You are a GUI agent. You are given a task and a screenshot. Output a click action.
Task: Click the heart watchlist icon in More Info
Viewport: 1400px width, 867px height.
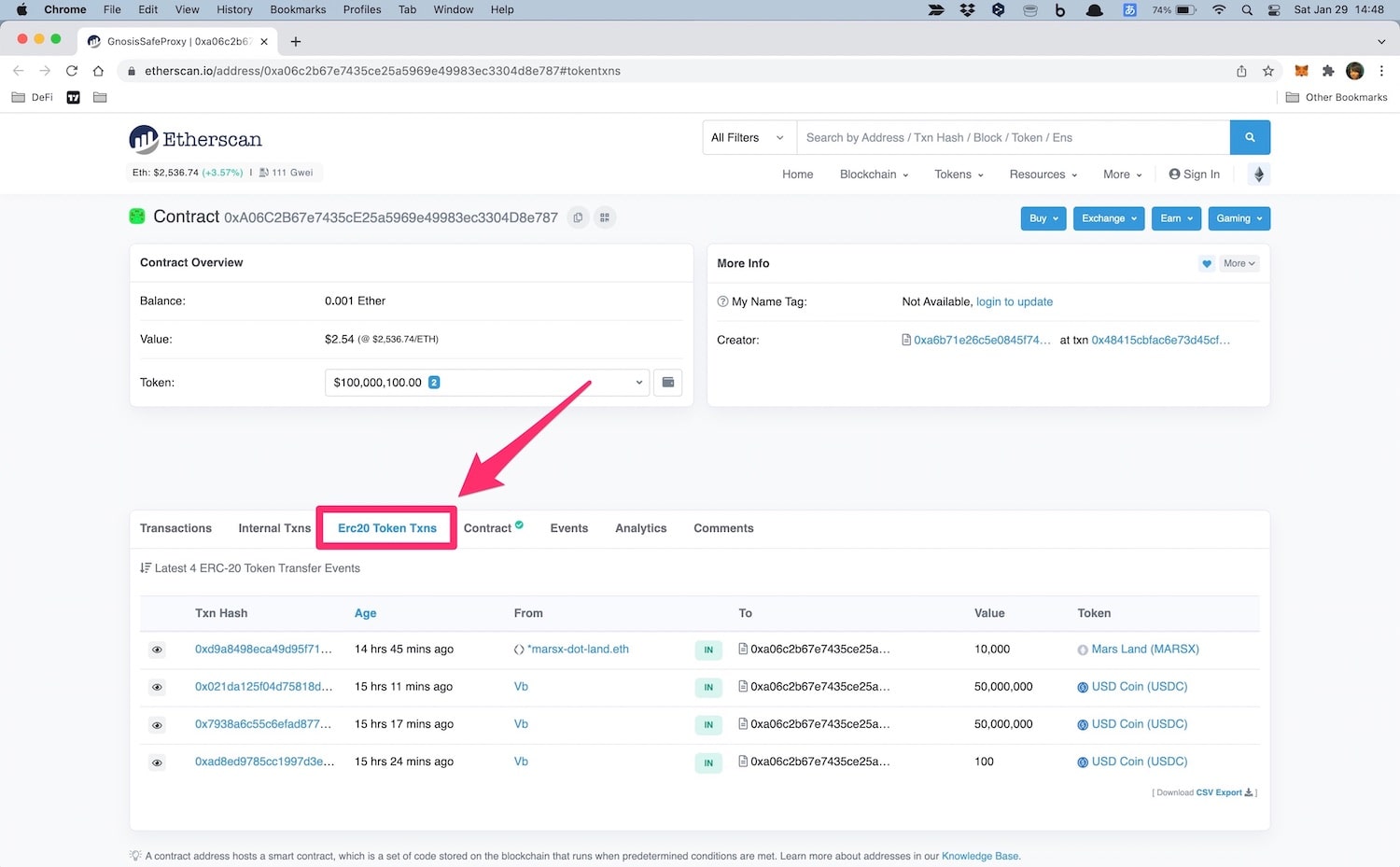1207,263
